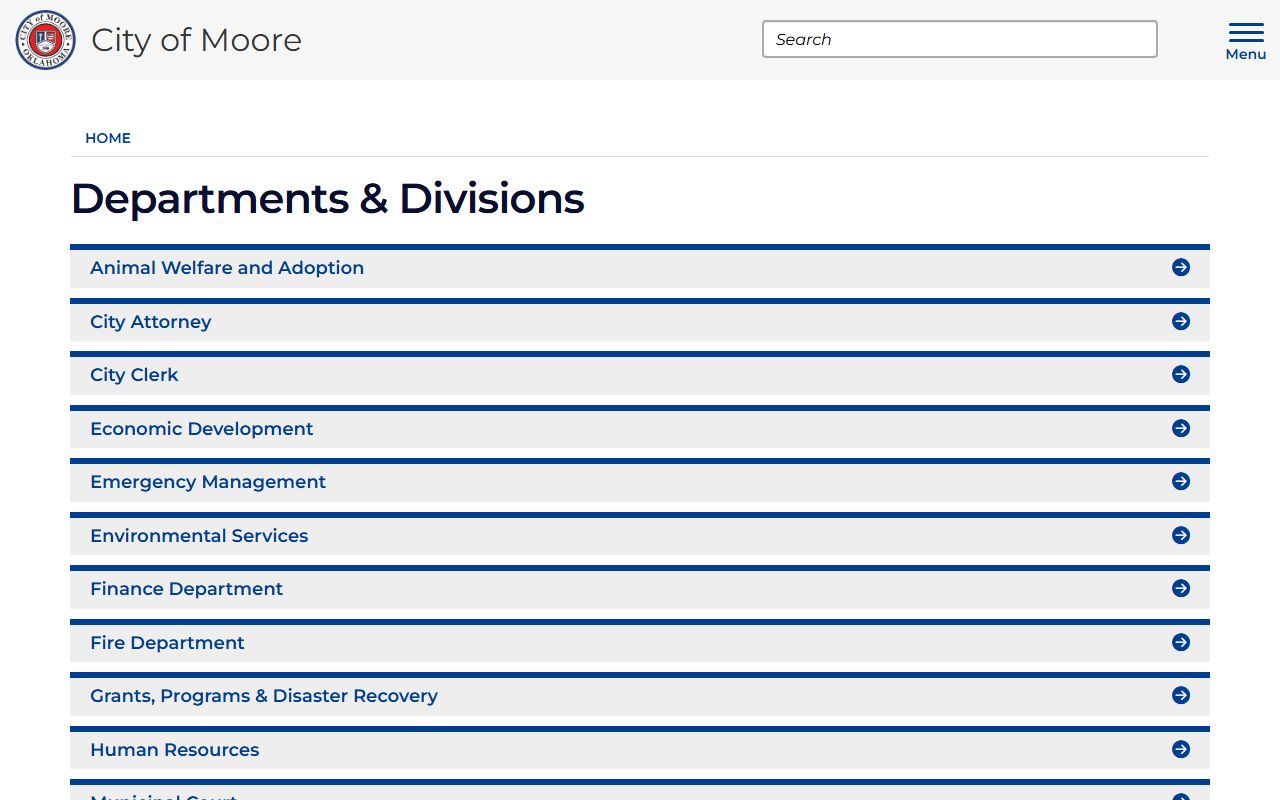Click the arrow icon for Human Resources
The width and height of the screenshot is (1280, 800).
[1181, 749]
